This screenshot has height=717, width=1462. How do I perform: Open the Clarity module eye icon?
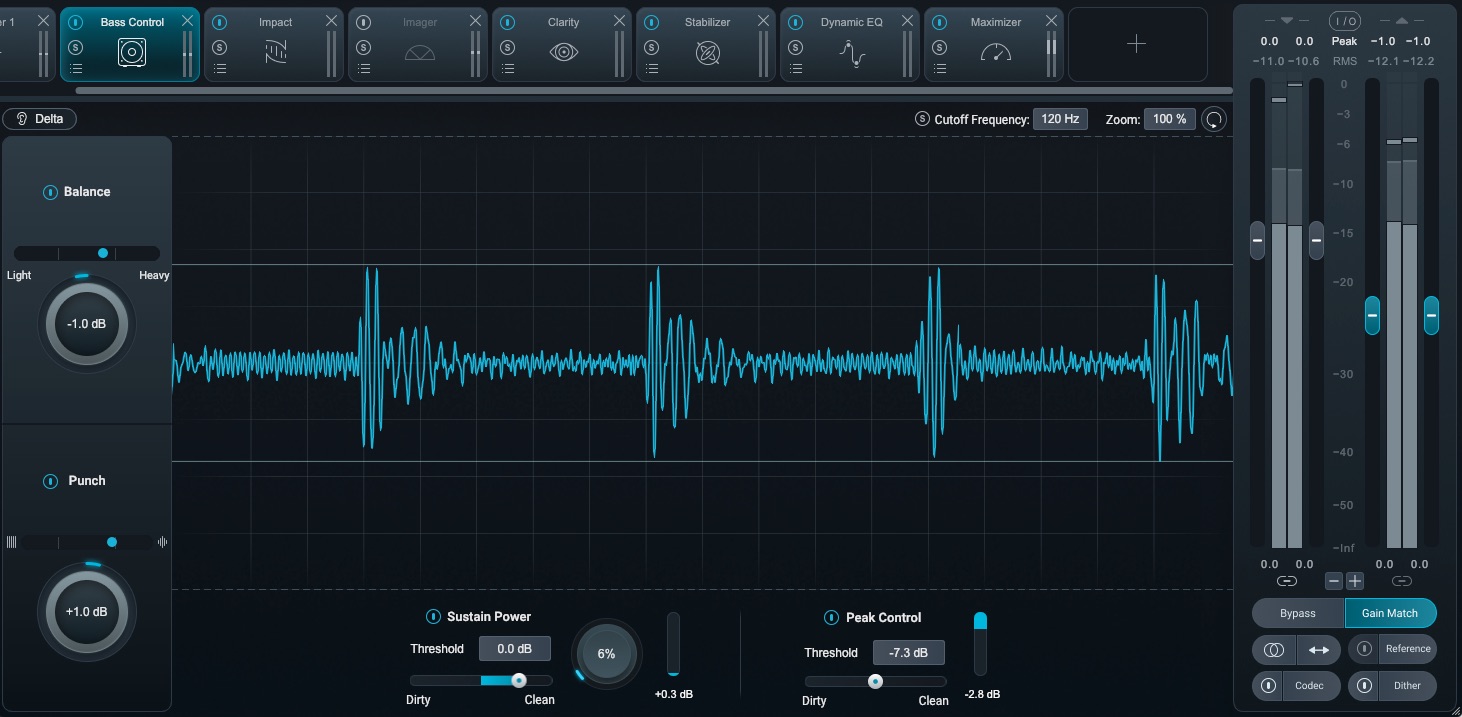point(564,53)
